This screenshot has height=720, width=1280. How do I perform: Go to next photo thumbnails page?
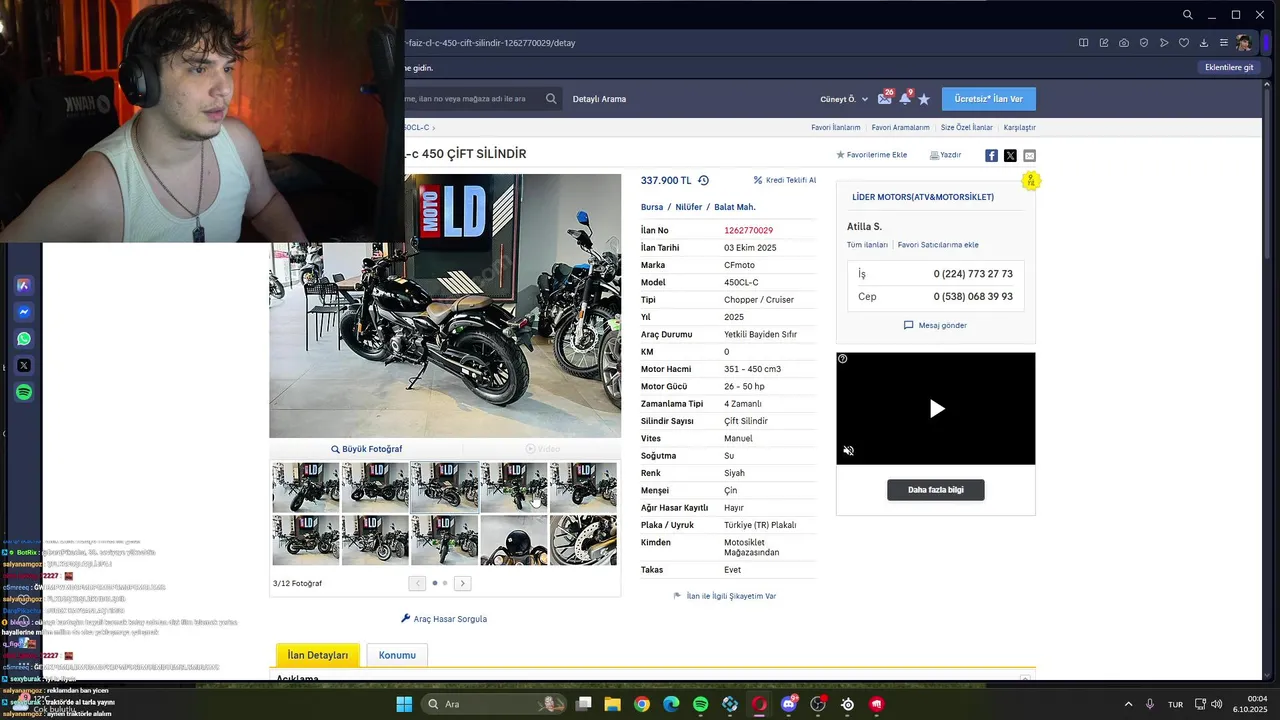tap(462, 583)
